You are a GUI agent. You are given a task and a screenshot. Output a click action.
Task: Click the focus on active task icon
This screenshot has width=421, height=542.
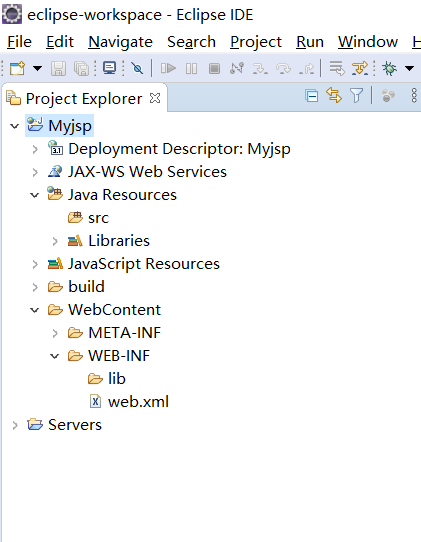point(389,95)
